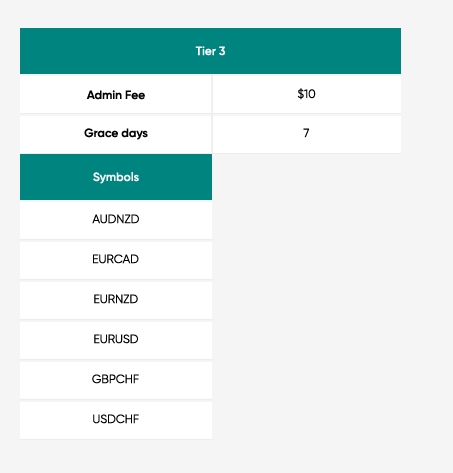Click the USDCHF text
The width and height of the screenshot is (453, 473).
click(x=116, y=419)
